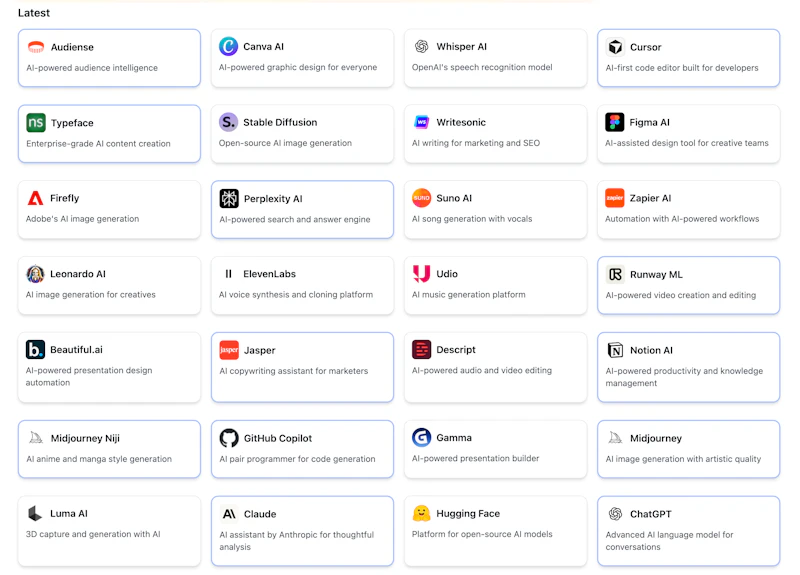Click the Jasper red logo icon
Screen dimensions: 800x575
[x=229, y=350]
